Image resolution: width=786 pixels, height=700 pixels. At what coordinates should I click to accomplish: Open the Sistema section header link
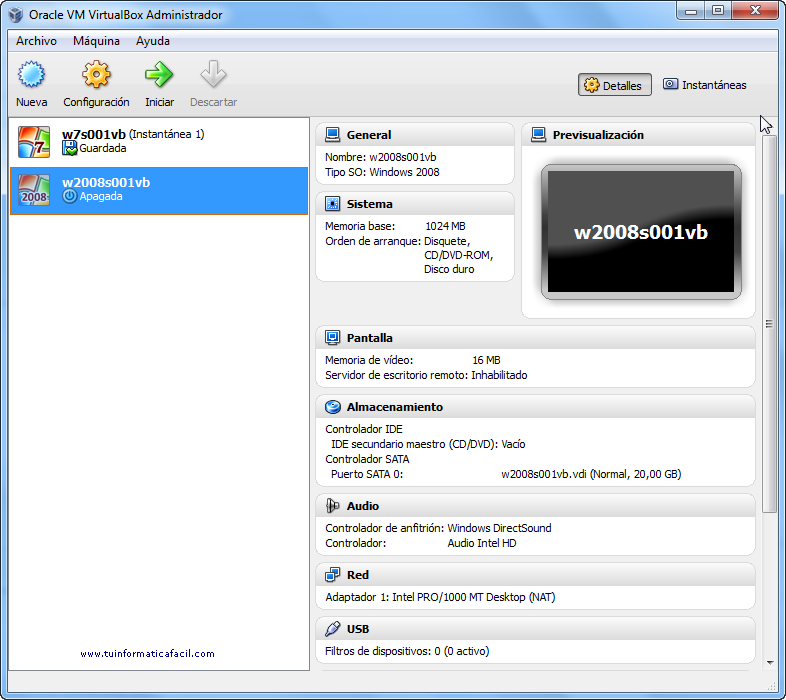(x=369, y=204)
